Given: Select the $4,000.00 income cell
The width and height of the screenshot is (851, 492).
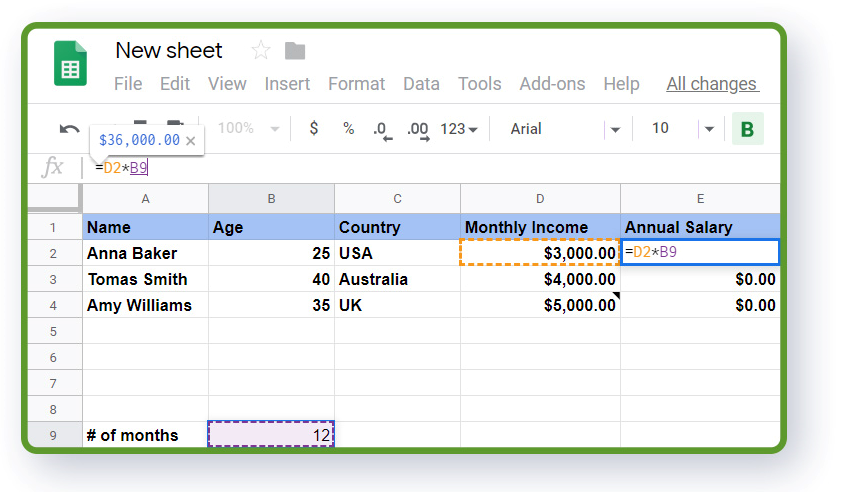Looking at the screenshot, I should 540,279.
